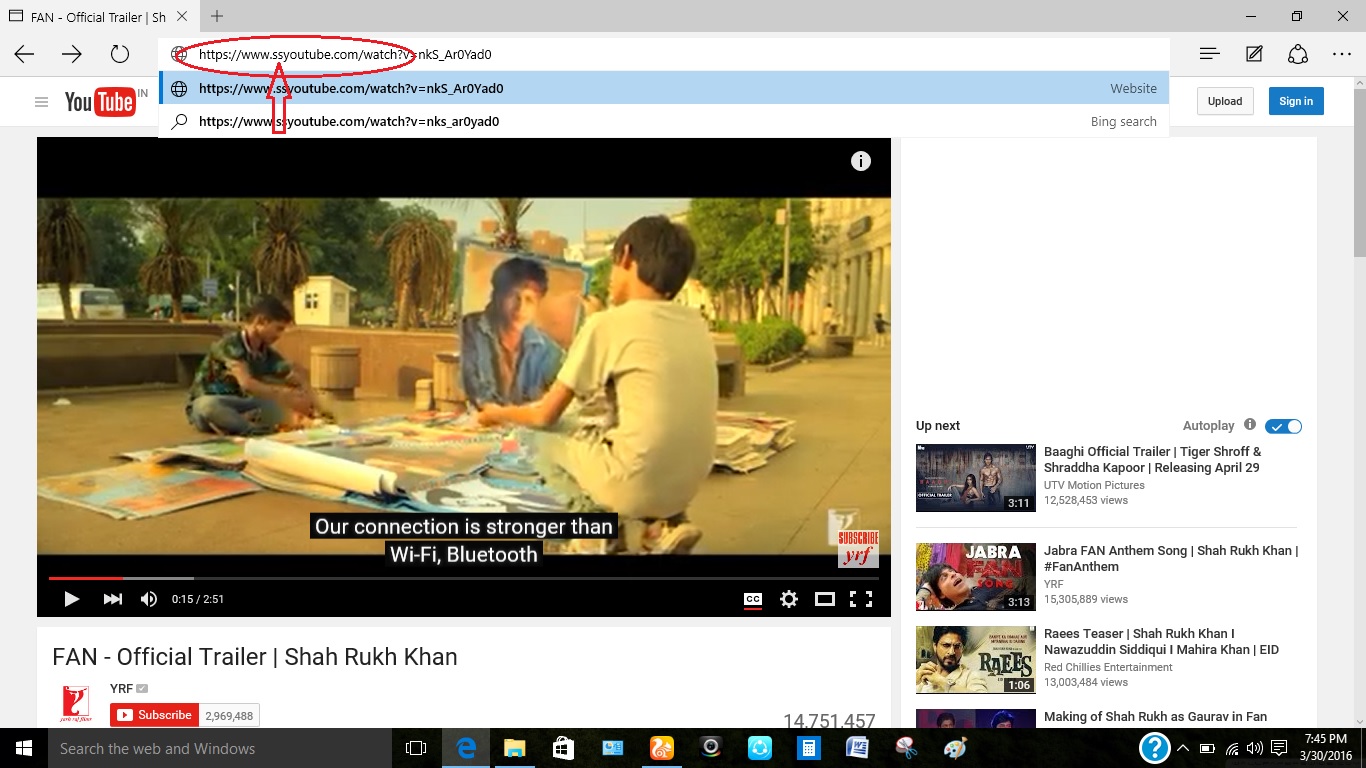Screen dimensions: 1366x768
Task: Click the 2,969,488 subscriber count
Action: 230,715
